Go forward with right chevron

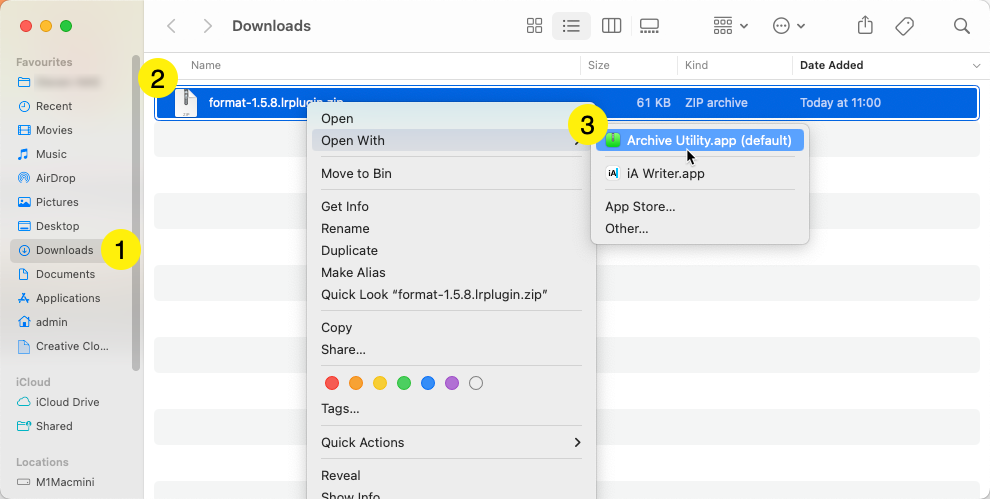pyautogui.click(x=207, y=26)
